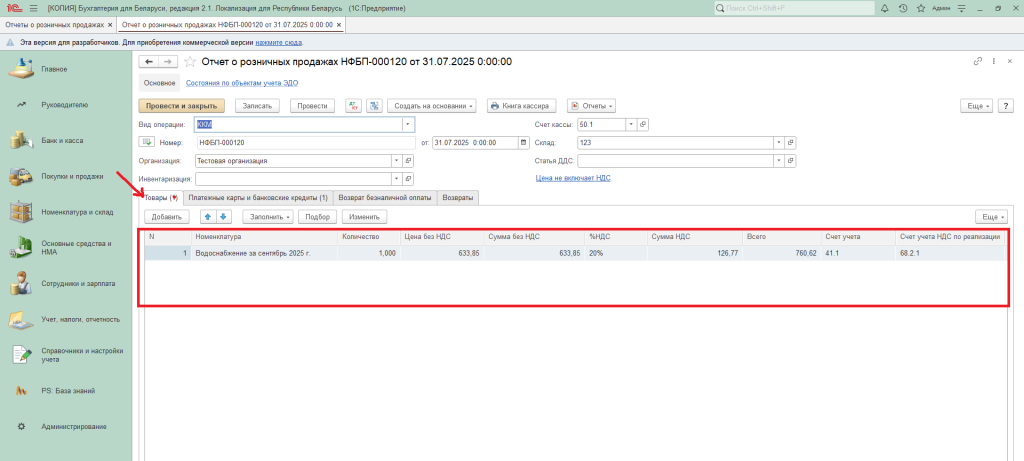Click the Провести и закрыть button
The image size is (1024, 461).
coord(181,106)
